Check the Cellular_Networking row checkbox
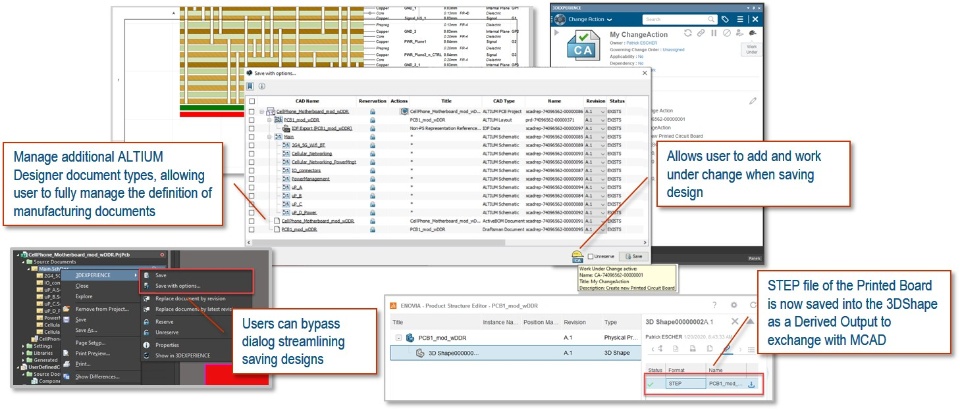The image size is (960, 410). pos(252,154)
